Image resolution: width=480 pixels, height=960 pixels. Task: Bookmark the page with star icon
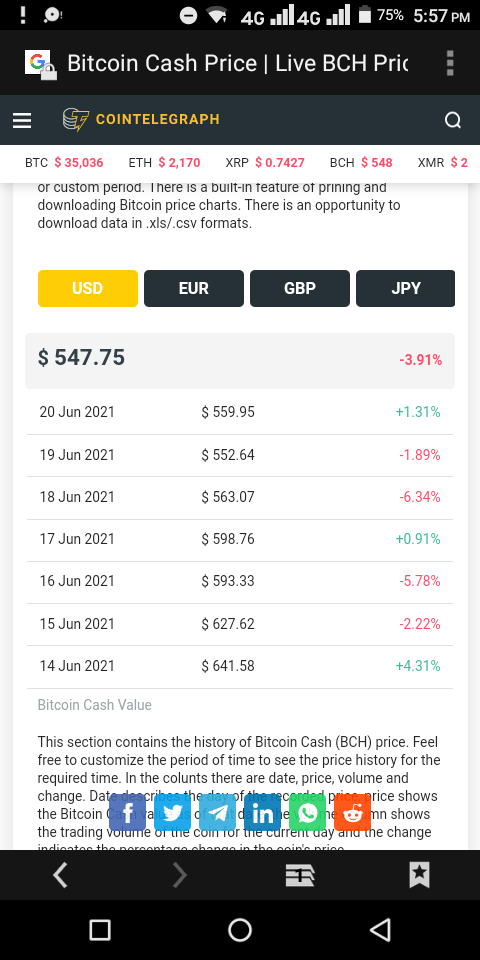tap(419, 876)
